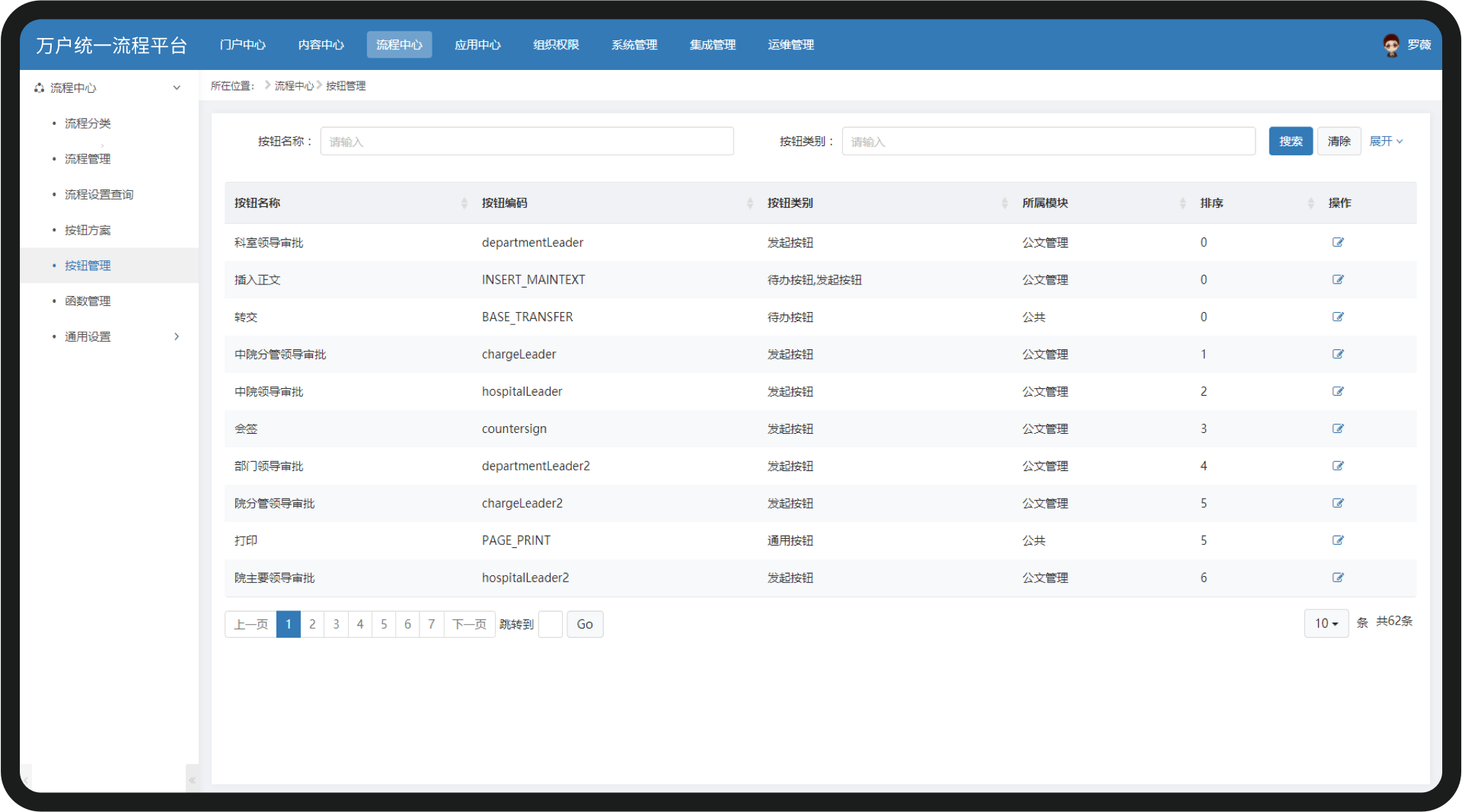Screen dimensions: 1462x812
Task: Edit the countersign row
Action: pyautogui.click(x=1338, y=429)
